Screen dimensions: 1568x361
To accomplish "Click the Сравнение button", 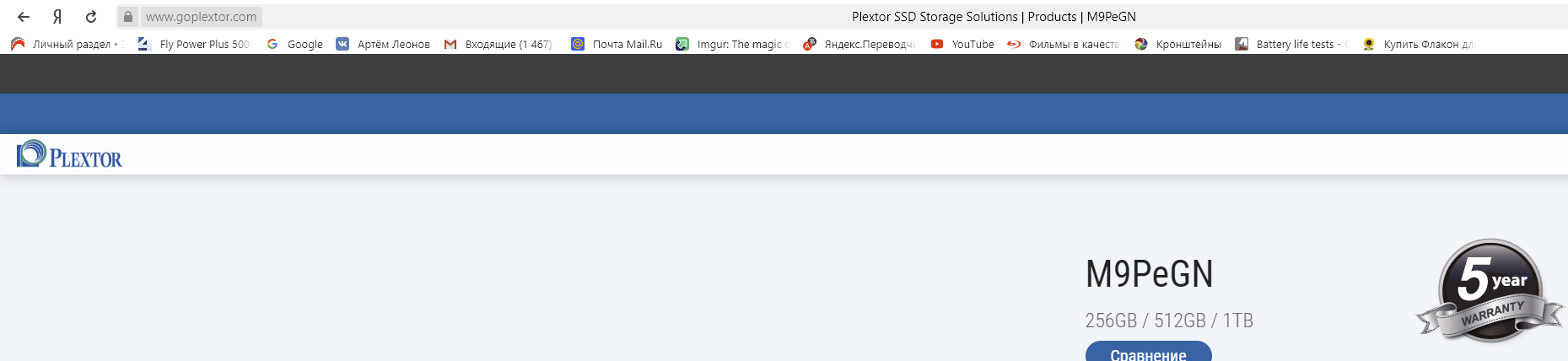I will 1148,353.
